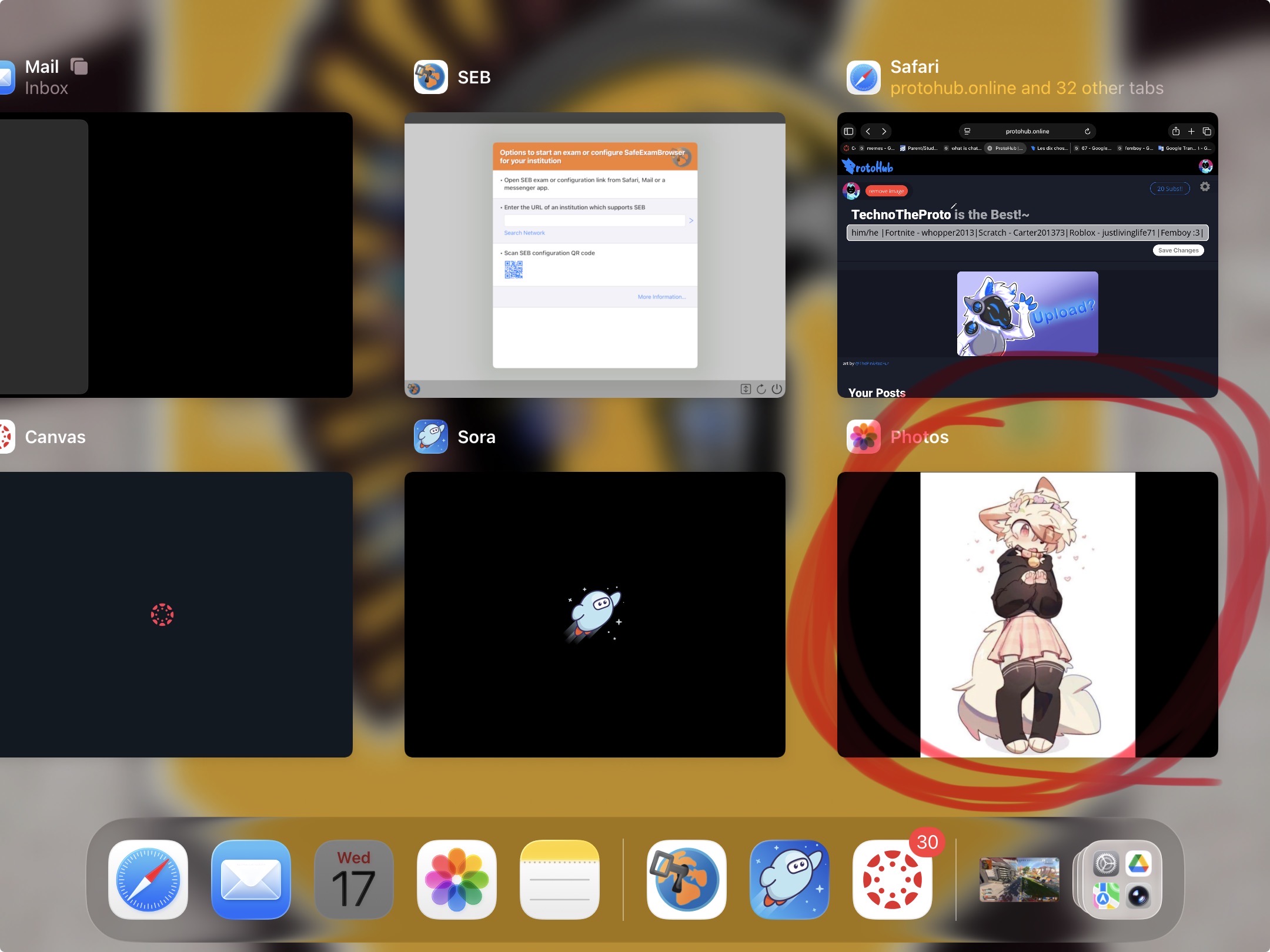This screenshot has width=1270, height=952.
Task: Switch to the Canvas app window
Action: pos(176,614)
